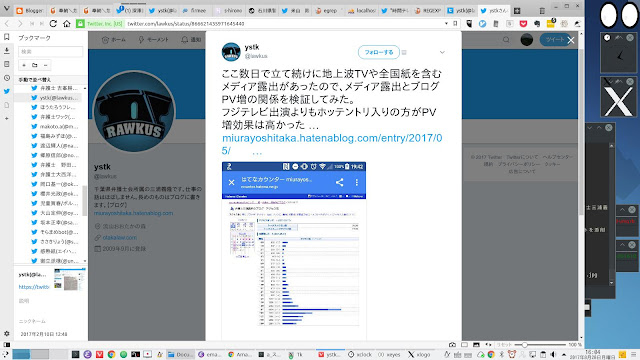This screenshot has width=640, height=360.
Task: Click the xclock taskbar entry
Action: point(359,355)
